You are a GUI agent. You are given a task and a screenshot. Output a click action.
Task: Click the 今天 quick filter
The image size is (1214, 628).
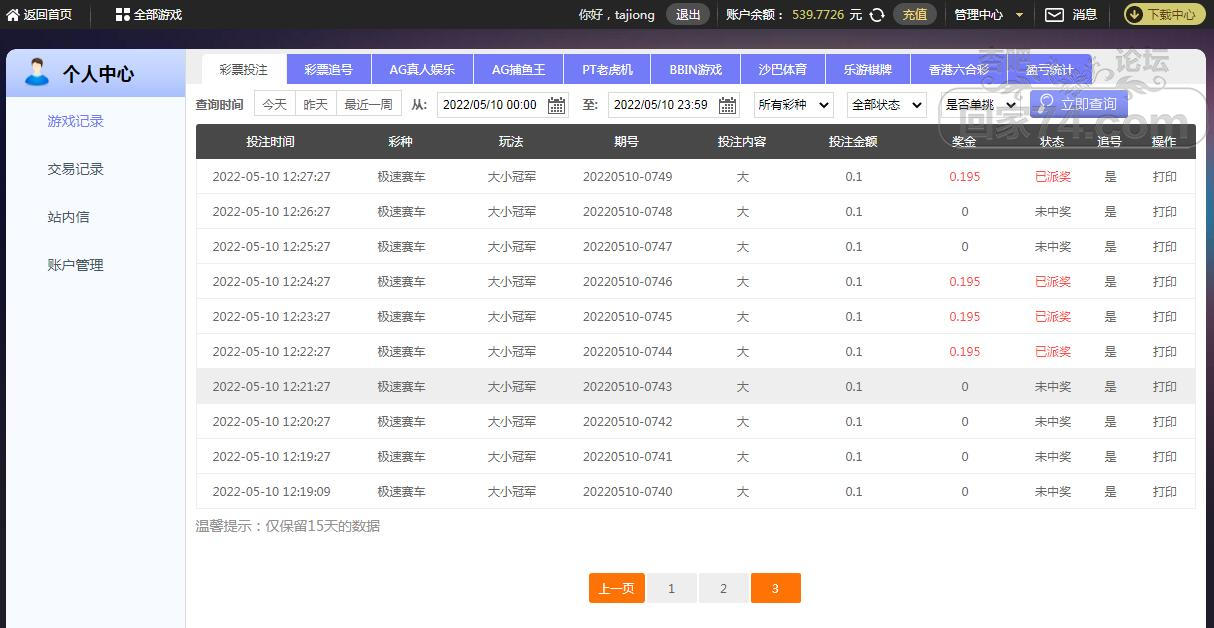(x=275, y=104)
